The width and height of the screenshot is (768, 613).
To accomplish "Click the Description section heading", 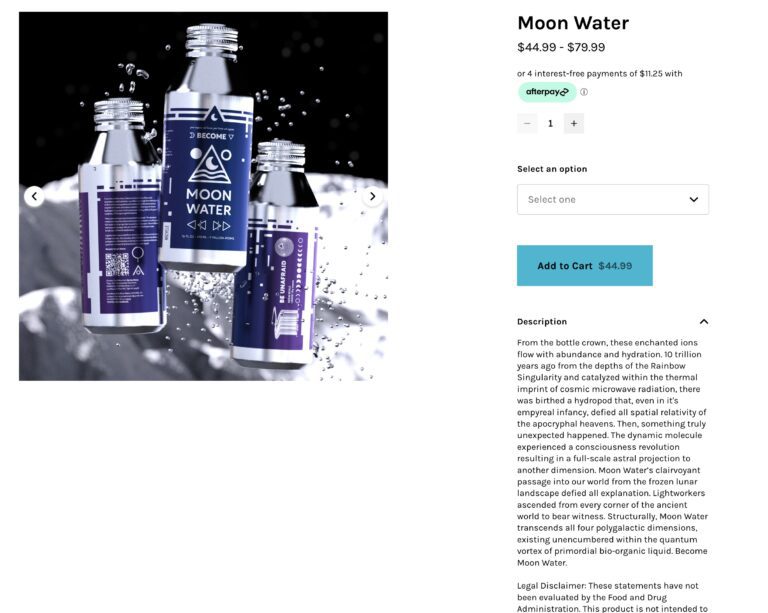I will (x=542, y=322).
